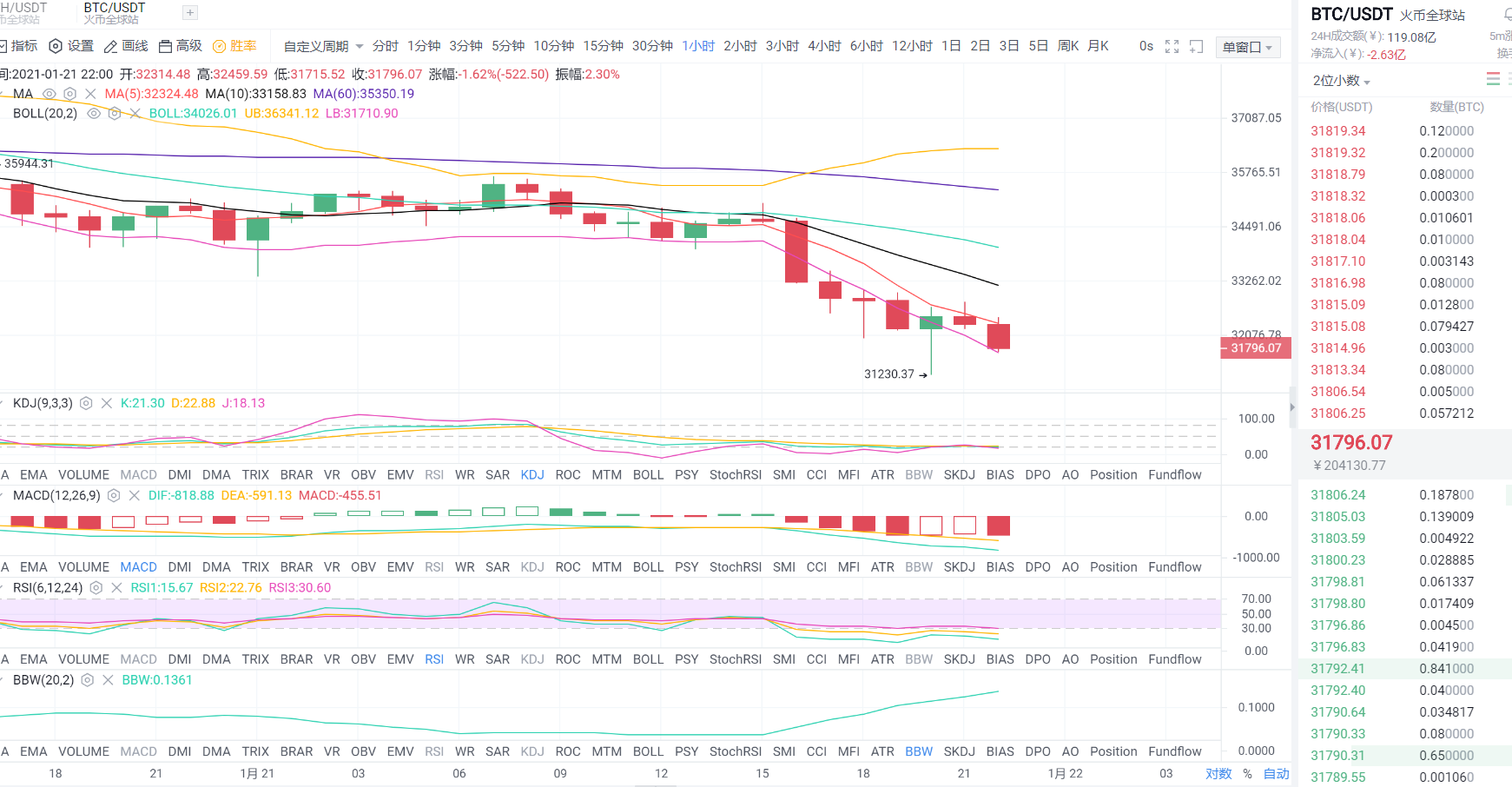Open the 单窗口 layout dropdown
This screenshot has width=1512, height=787.
tap(1248, 46)
